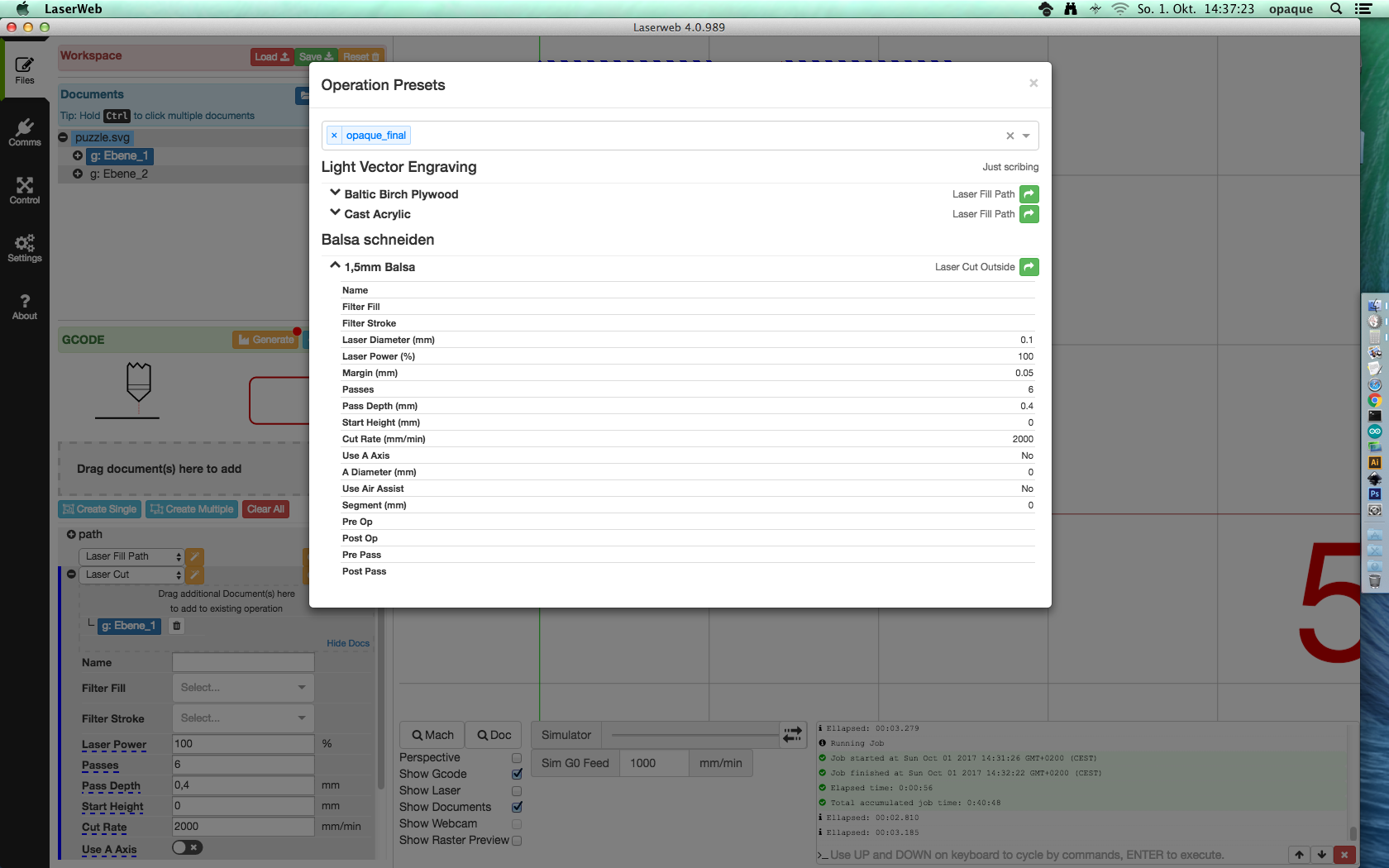Viewport: 1389px width, 868px height.
Task: Open the Comms sidebar tab
Action: (x=25, y=132)
